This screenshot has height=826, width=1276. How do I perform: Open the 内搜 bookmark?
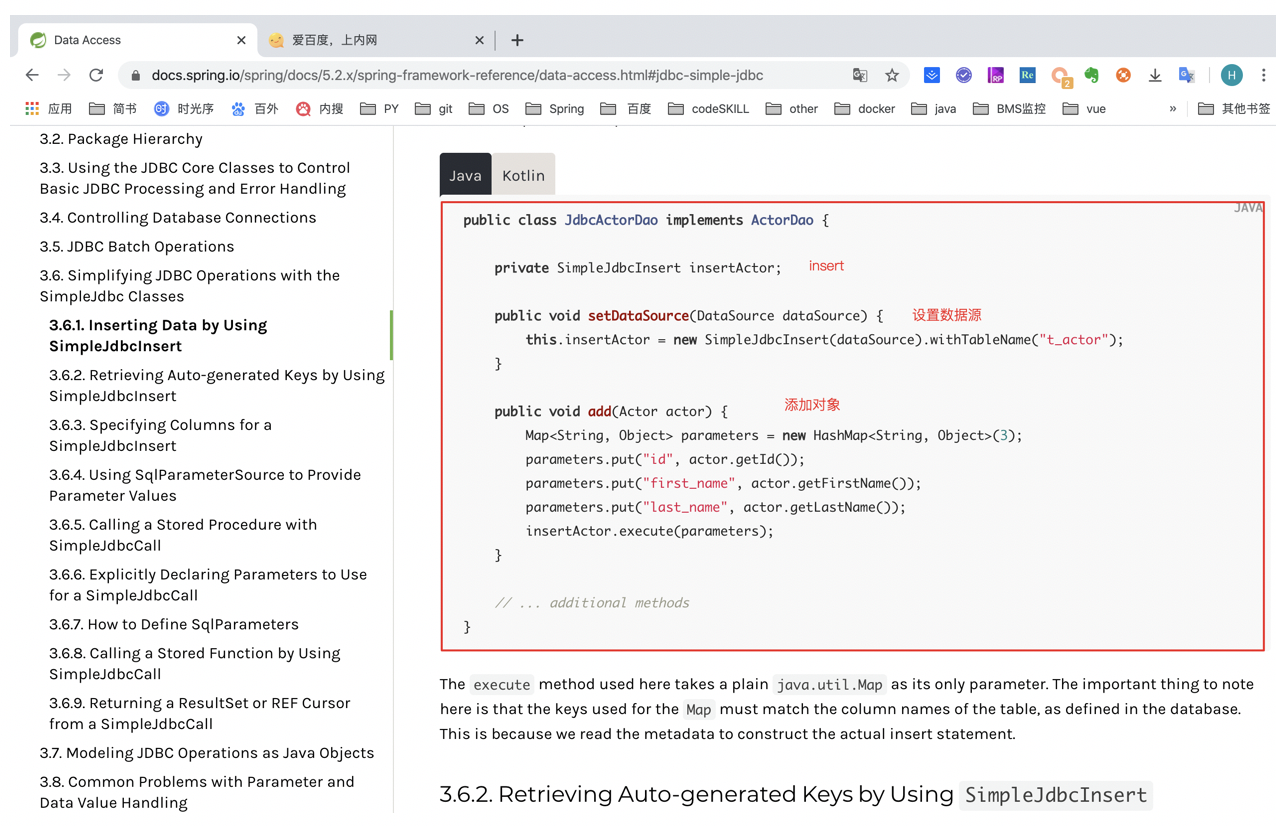tap(319, 108)
